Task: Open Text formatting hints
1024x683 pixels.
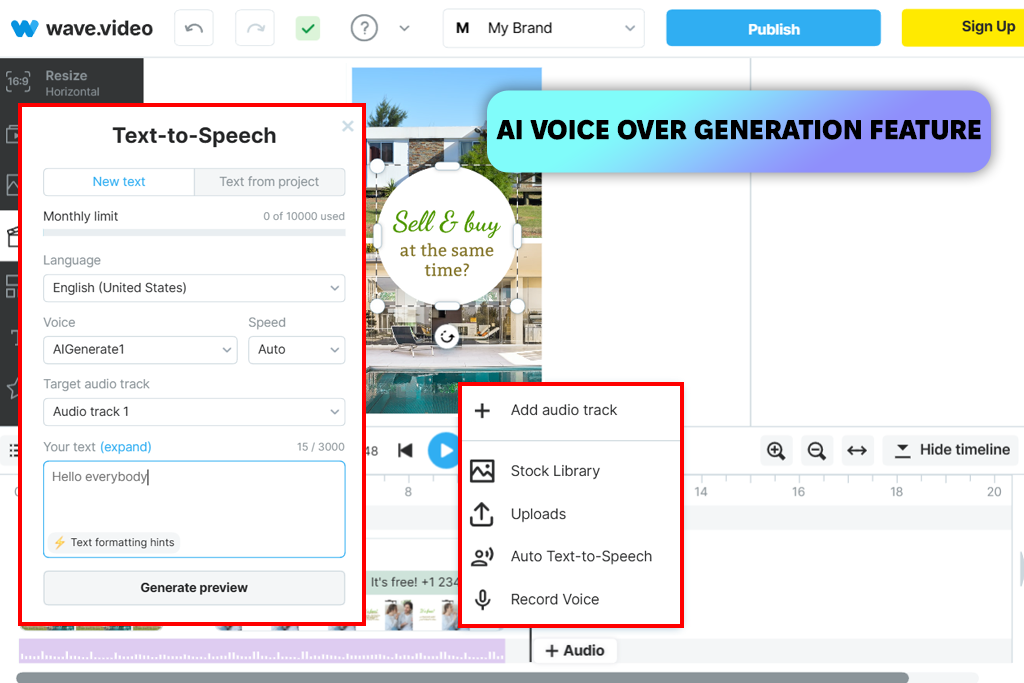Action: [115, 543]
